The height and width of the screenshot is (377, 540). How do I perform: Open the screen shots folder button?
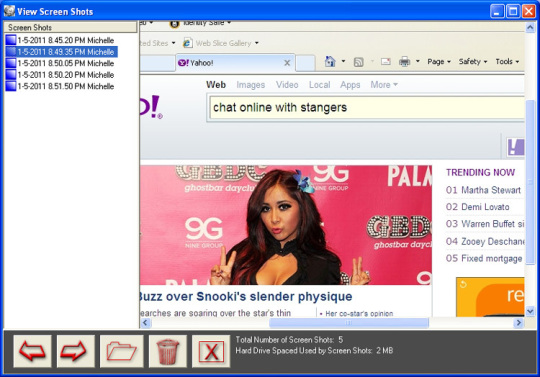122,351
